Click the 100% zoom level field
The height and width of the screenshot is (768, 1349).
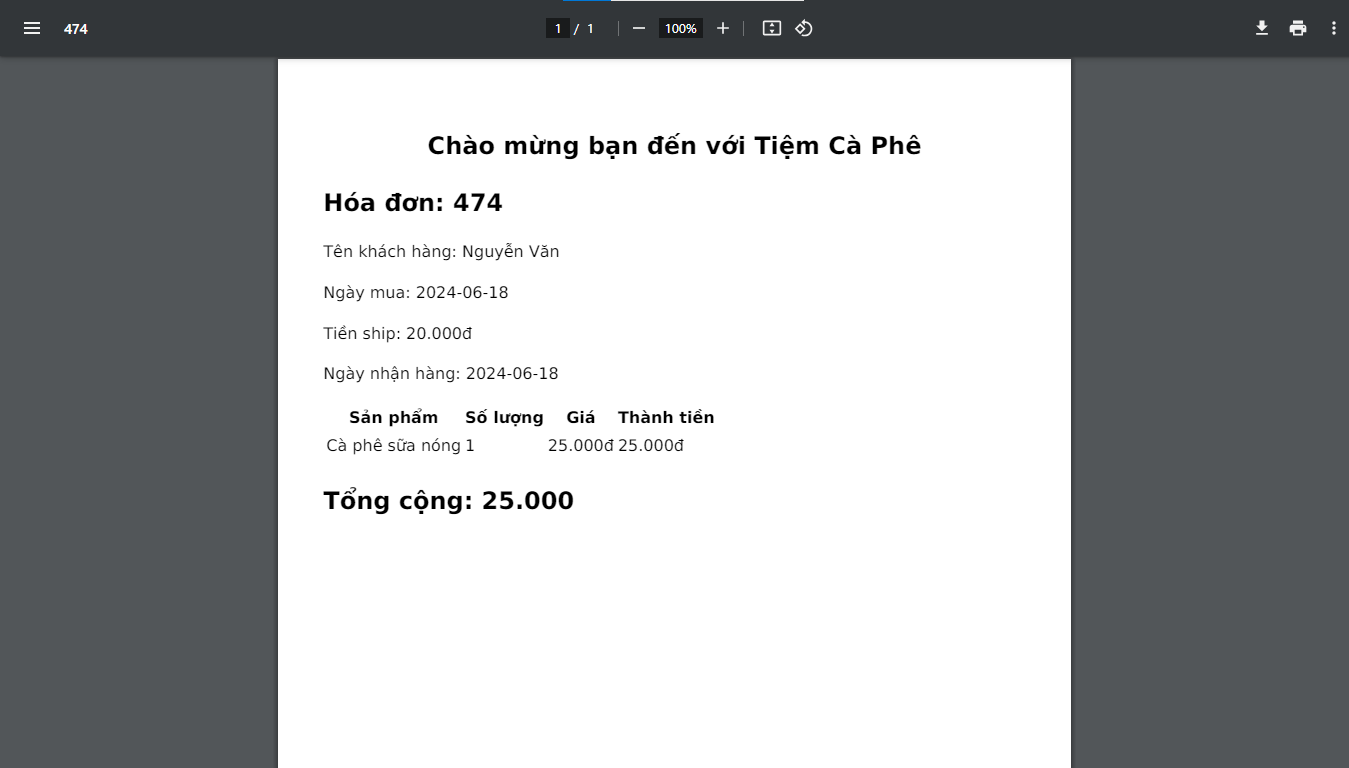tap(681, 28)
